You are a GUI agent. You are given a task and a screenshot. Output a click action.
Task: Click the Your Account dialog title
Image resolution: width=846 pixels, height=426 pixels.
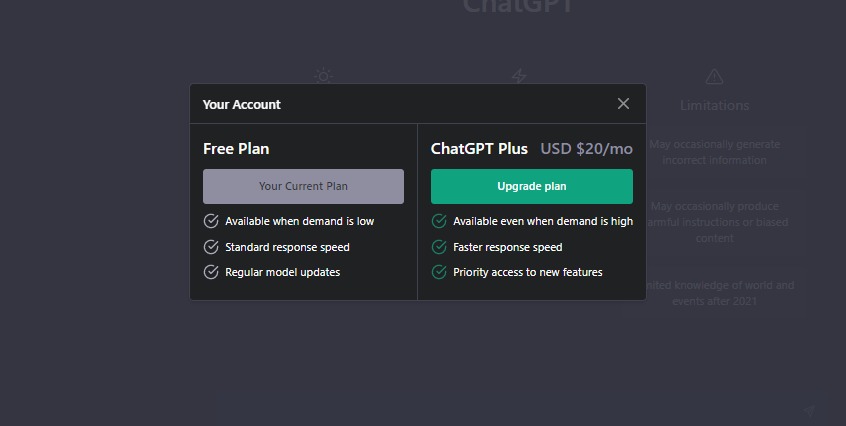242,104
